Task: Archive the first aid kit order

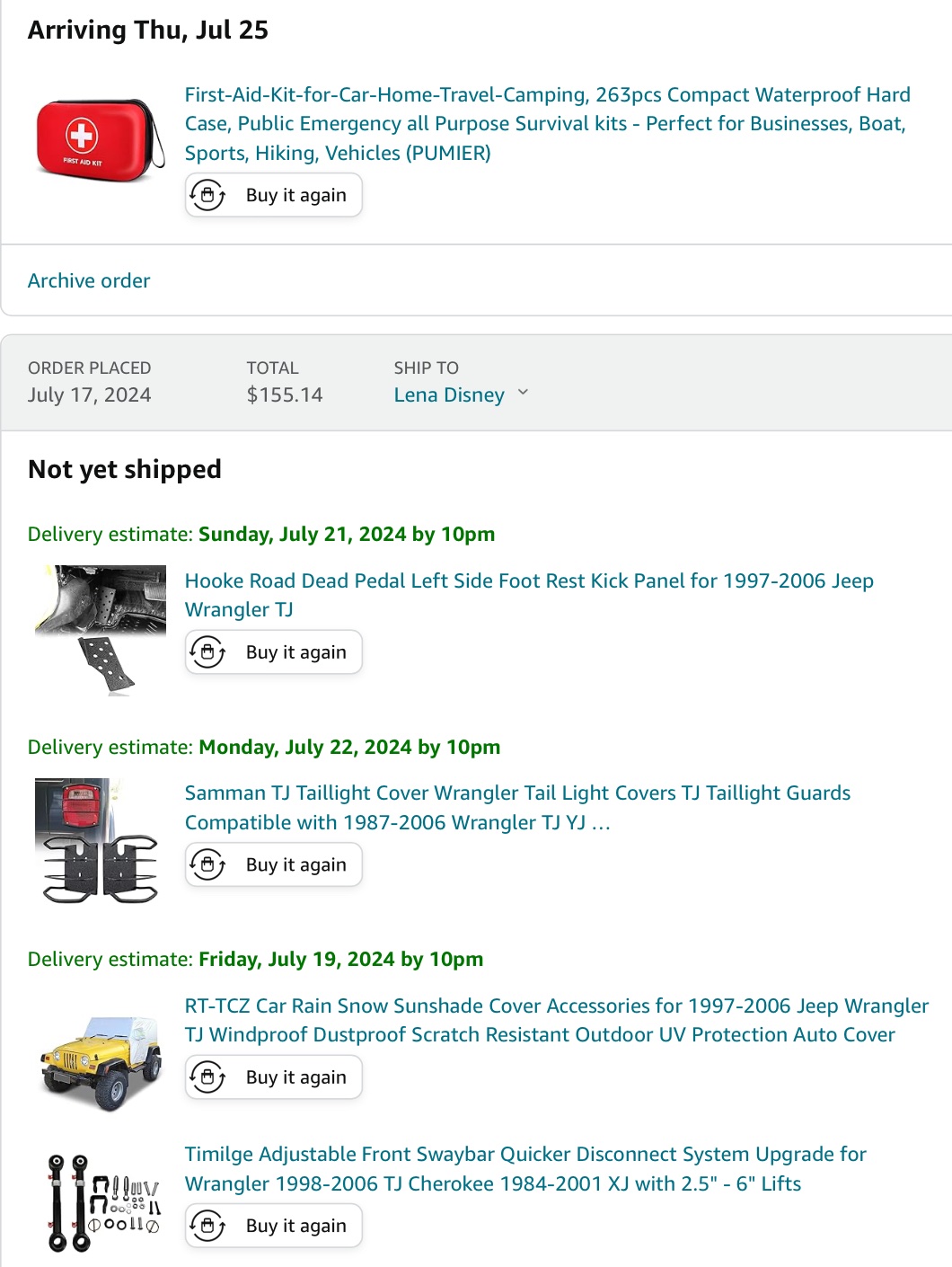Action: pos(89,281)
